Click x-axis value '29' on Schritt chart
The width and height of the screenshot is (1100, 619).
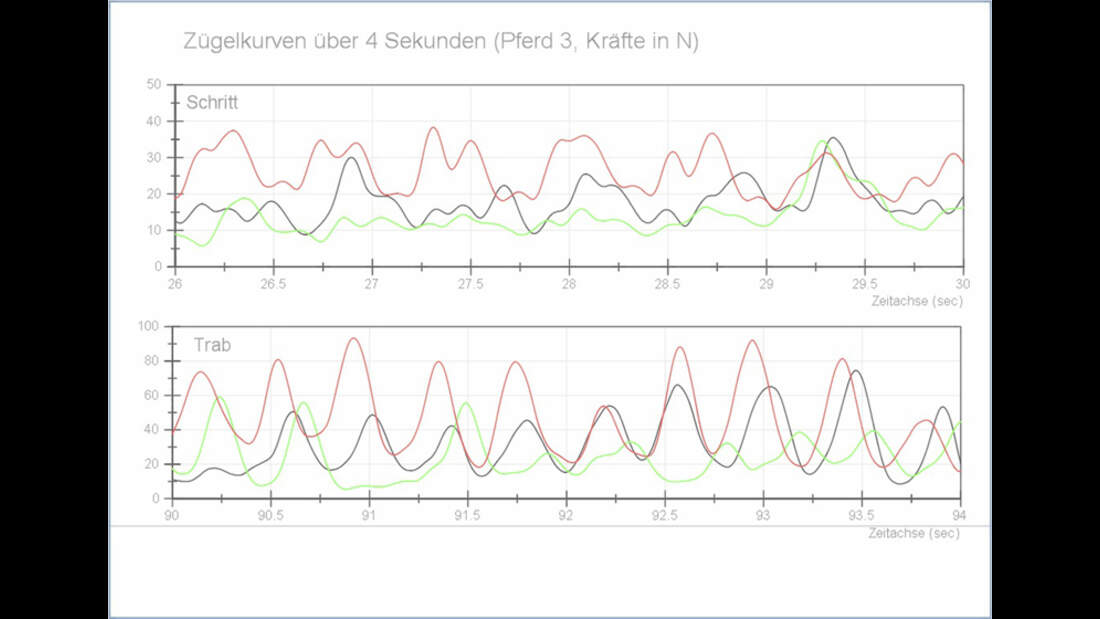point(766,284)
